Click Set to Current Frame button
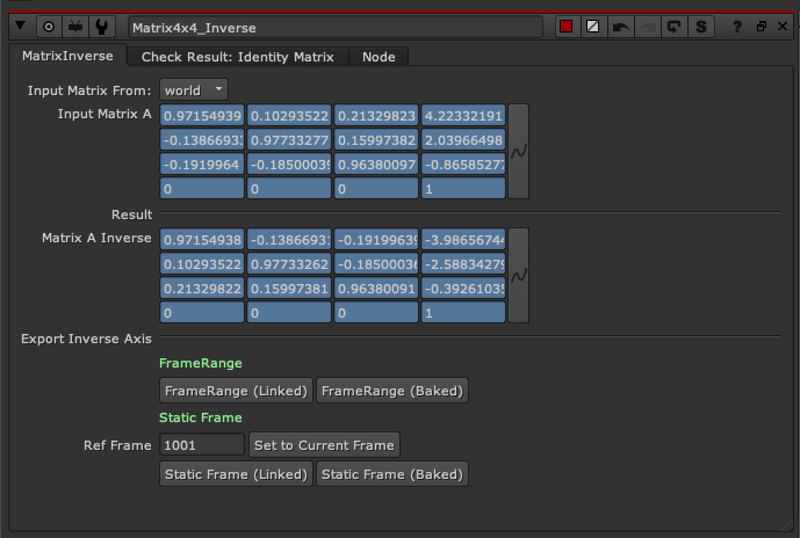This screenshot has width=800, height=538. pos(324,445)
